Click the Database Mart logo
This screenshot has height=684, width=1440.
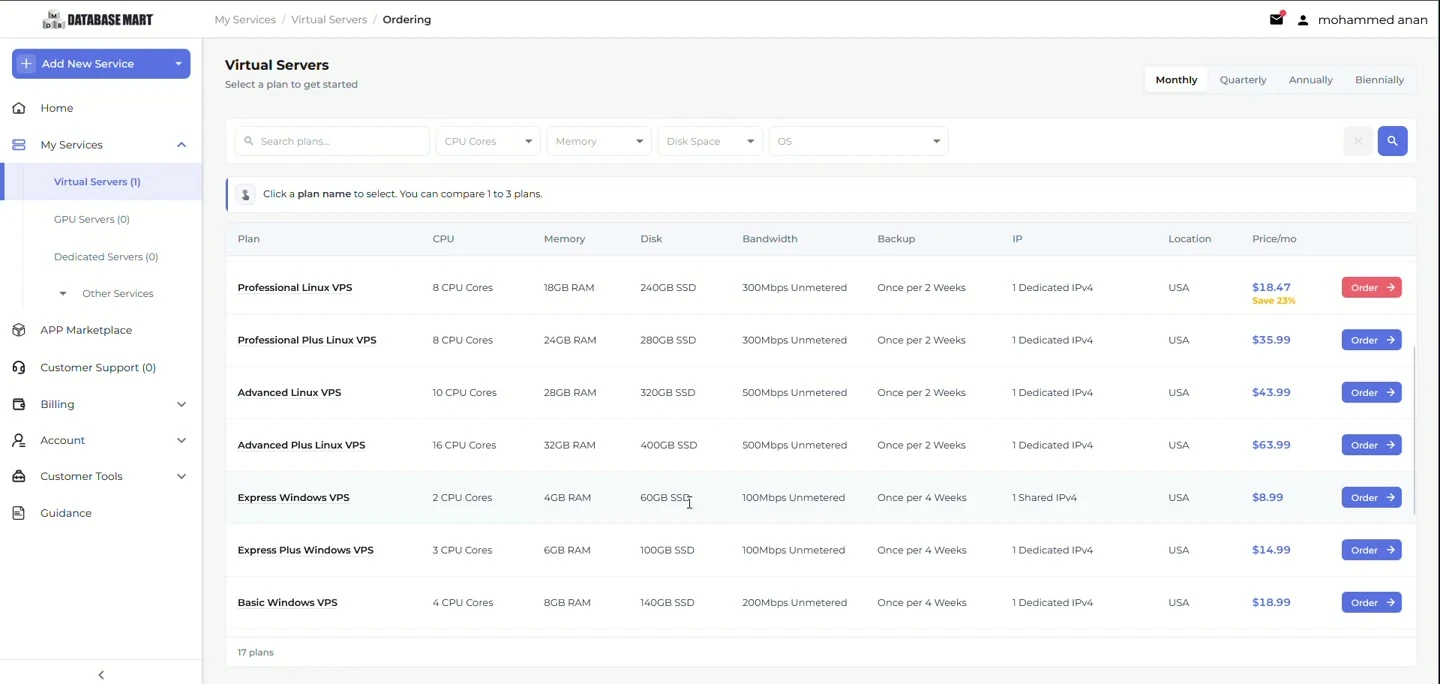click(x=98, y=20)
